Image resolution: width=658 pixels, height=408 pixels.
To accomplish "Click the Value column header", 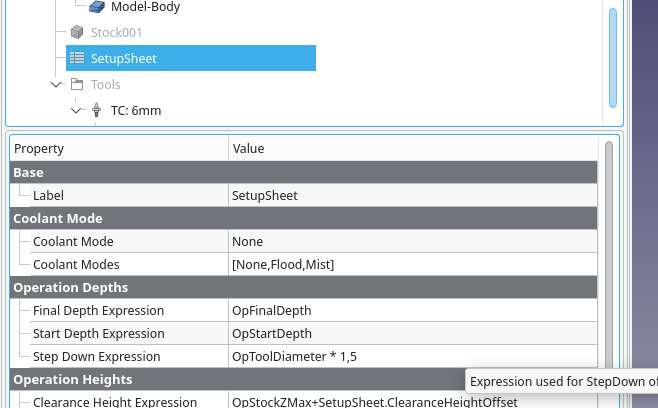I will tap(410, 149).
